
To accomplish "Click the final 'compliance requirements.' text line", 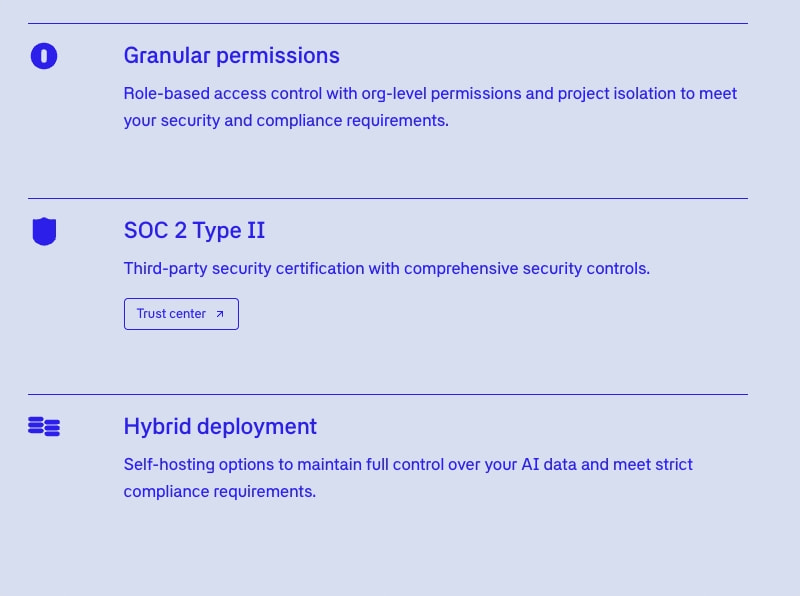I will (220, 491).
